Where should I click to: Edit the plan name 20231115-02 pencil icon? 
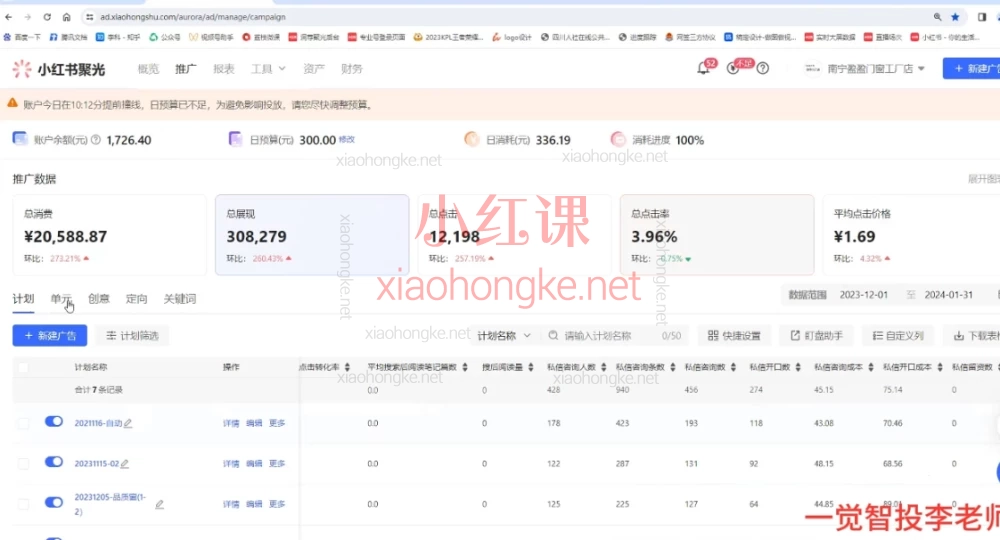click(125, 463)
